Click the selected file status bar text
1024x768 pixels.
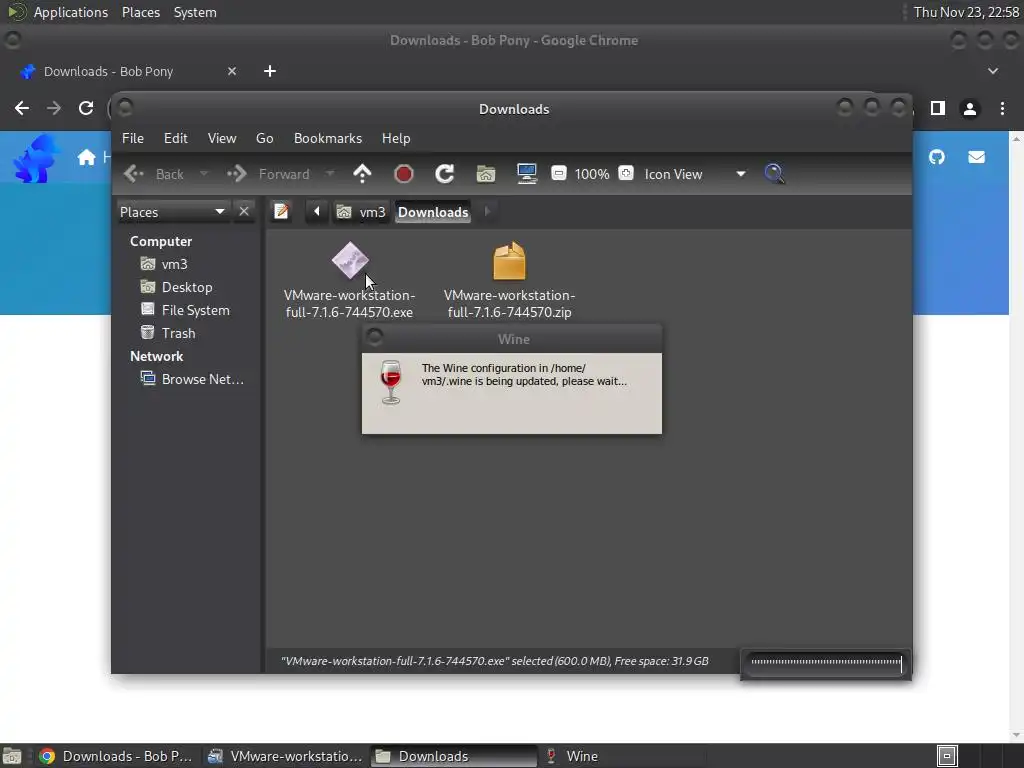click(x=494, y=661)
